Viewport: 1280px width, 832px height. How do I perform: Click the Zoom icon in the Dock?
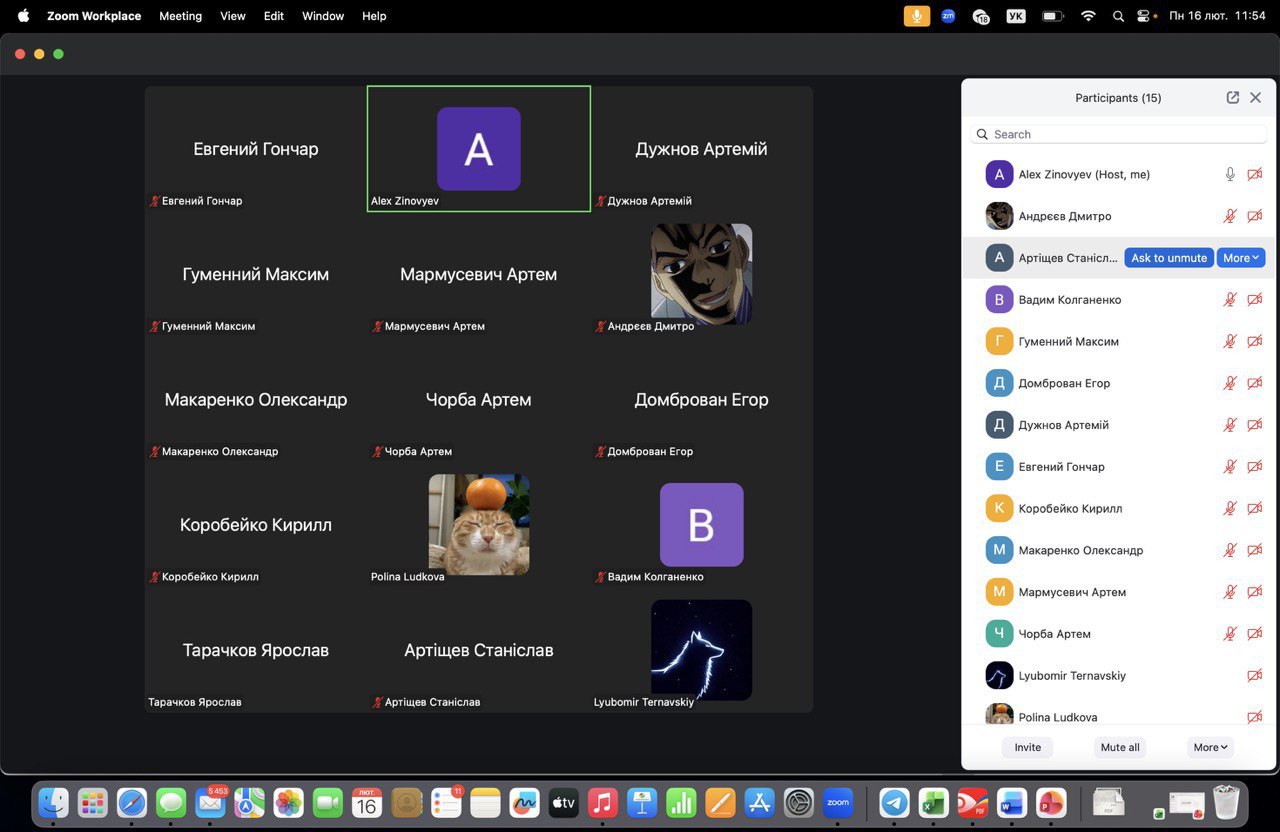coord(838,802)
